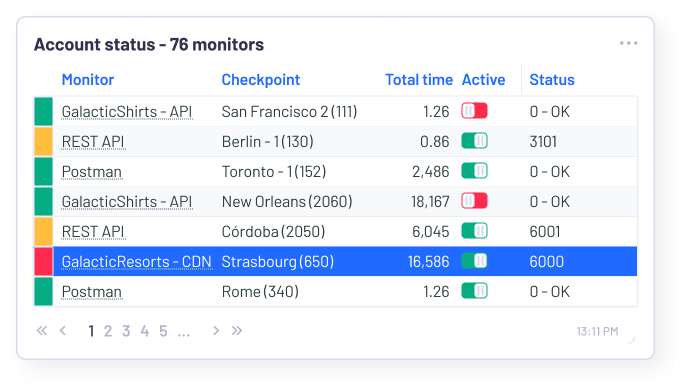Click checkpoint 'New Orleans (2060)'
This screenshot has height=392, width=687.
(287, 201)
